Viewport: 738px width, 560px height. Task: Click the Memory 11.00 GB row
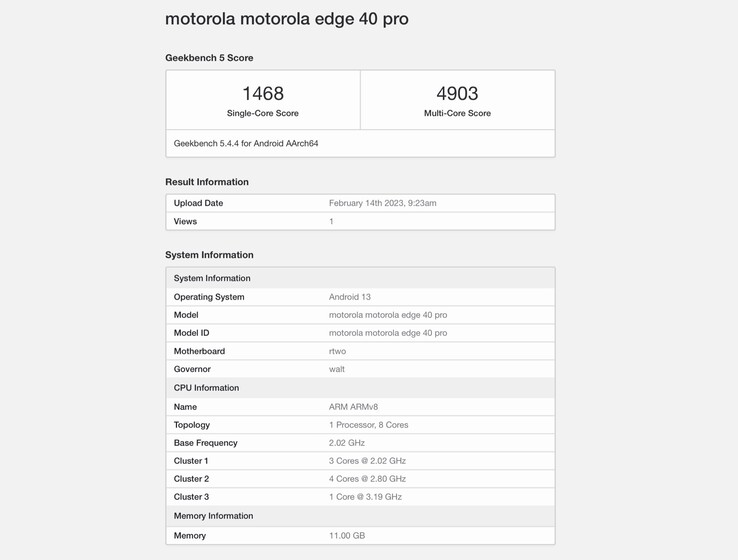360,536
